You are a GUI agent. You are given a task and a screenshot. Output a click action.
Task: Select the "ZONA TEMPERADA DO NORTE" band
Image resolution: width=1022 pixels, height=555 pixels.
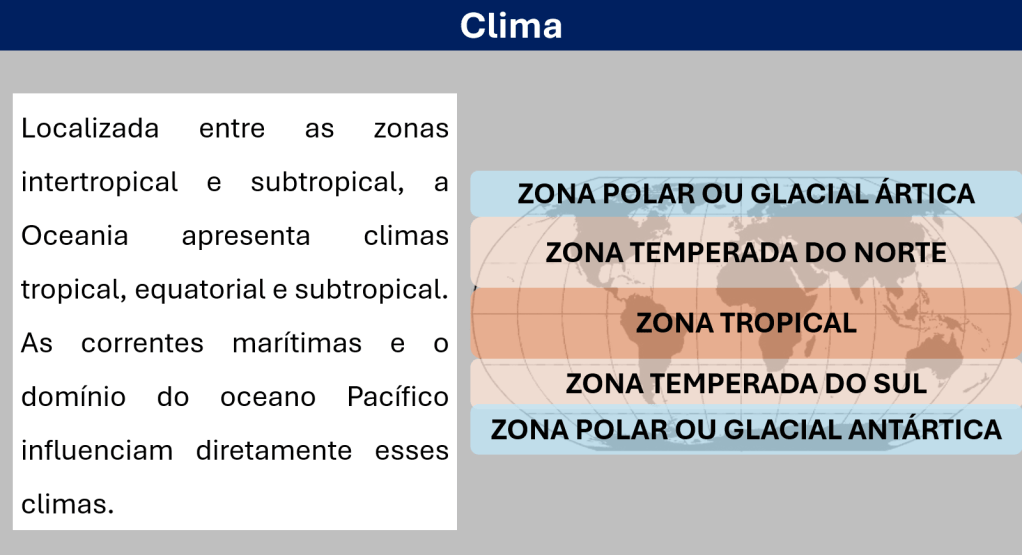(x=745, y=252)
